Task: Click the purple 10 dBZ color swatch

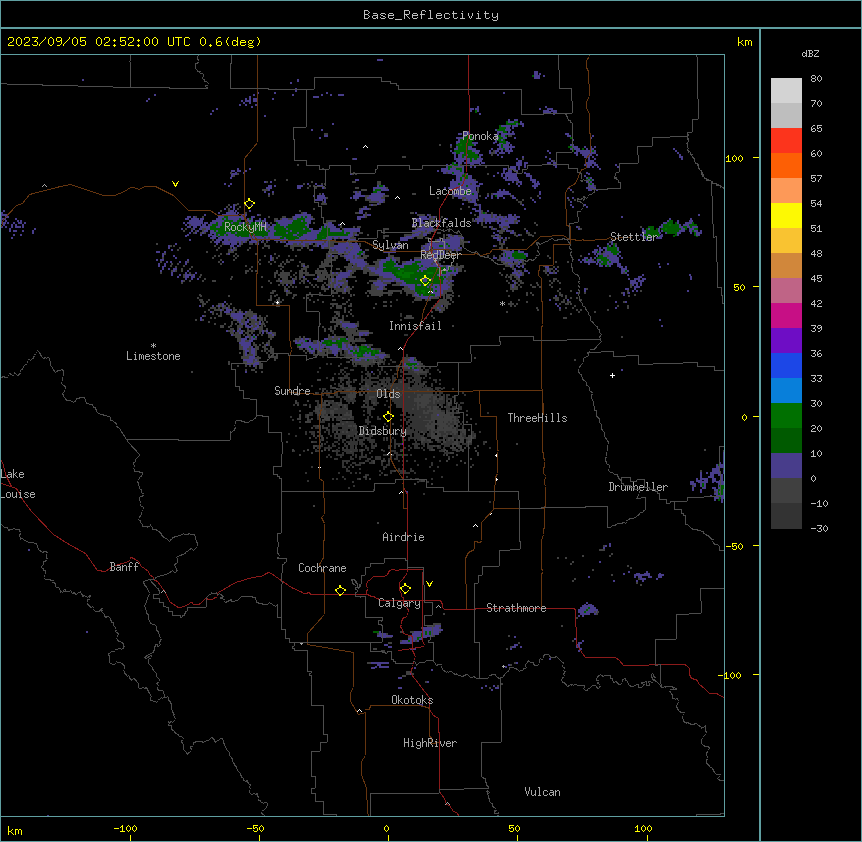Action: [x=786, y=466]
